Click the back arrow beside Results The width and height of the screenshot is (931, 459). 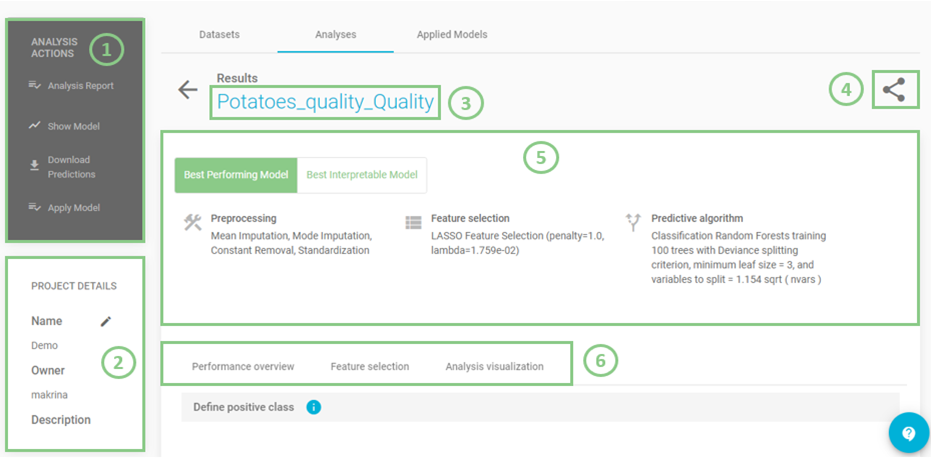pos(188,90)
